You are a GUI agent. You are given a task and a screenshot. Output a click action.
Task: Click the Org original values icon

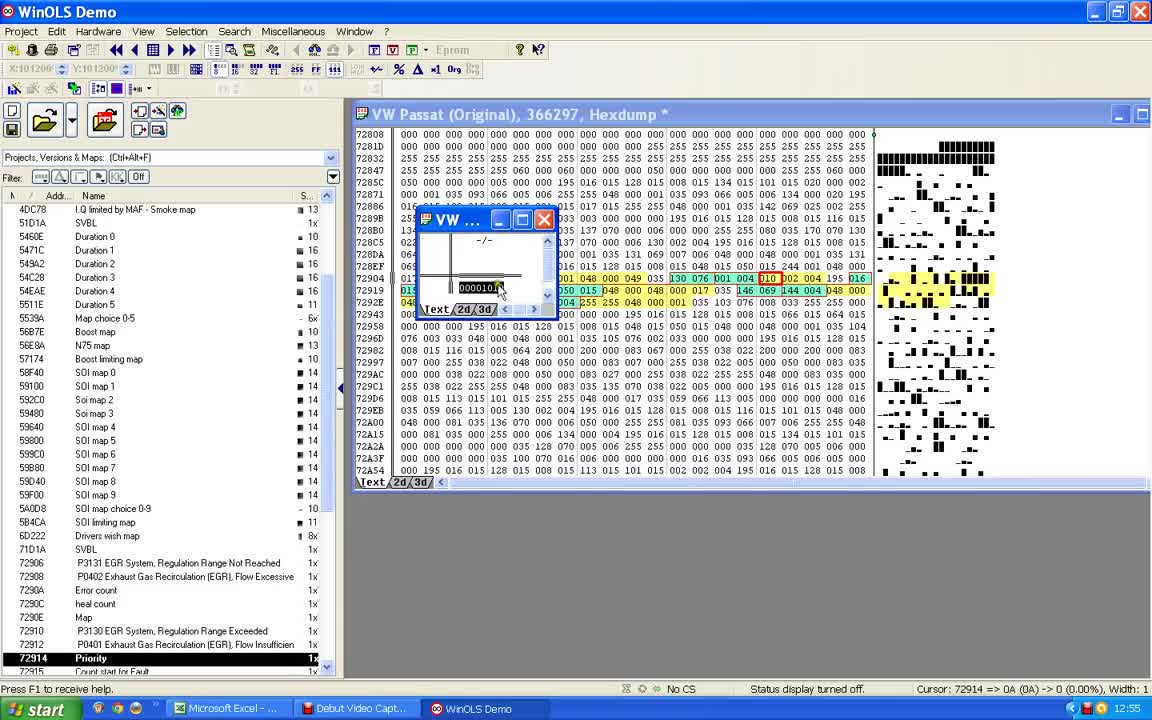tap(454, 69)
